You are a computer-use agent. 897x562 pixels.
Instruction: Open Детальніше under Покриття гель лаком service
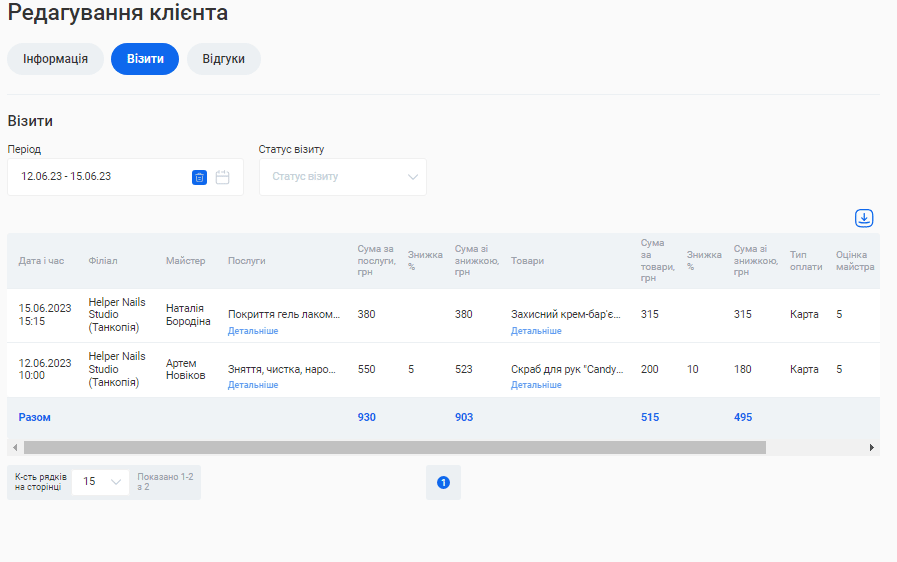[253, 331]
